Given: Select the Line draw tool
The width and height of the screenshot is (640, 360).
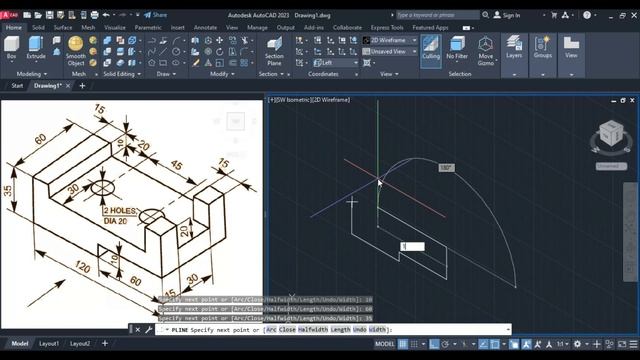Looking at the screenshot, I should coord(163,52).
